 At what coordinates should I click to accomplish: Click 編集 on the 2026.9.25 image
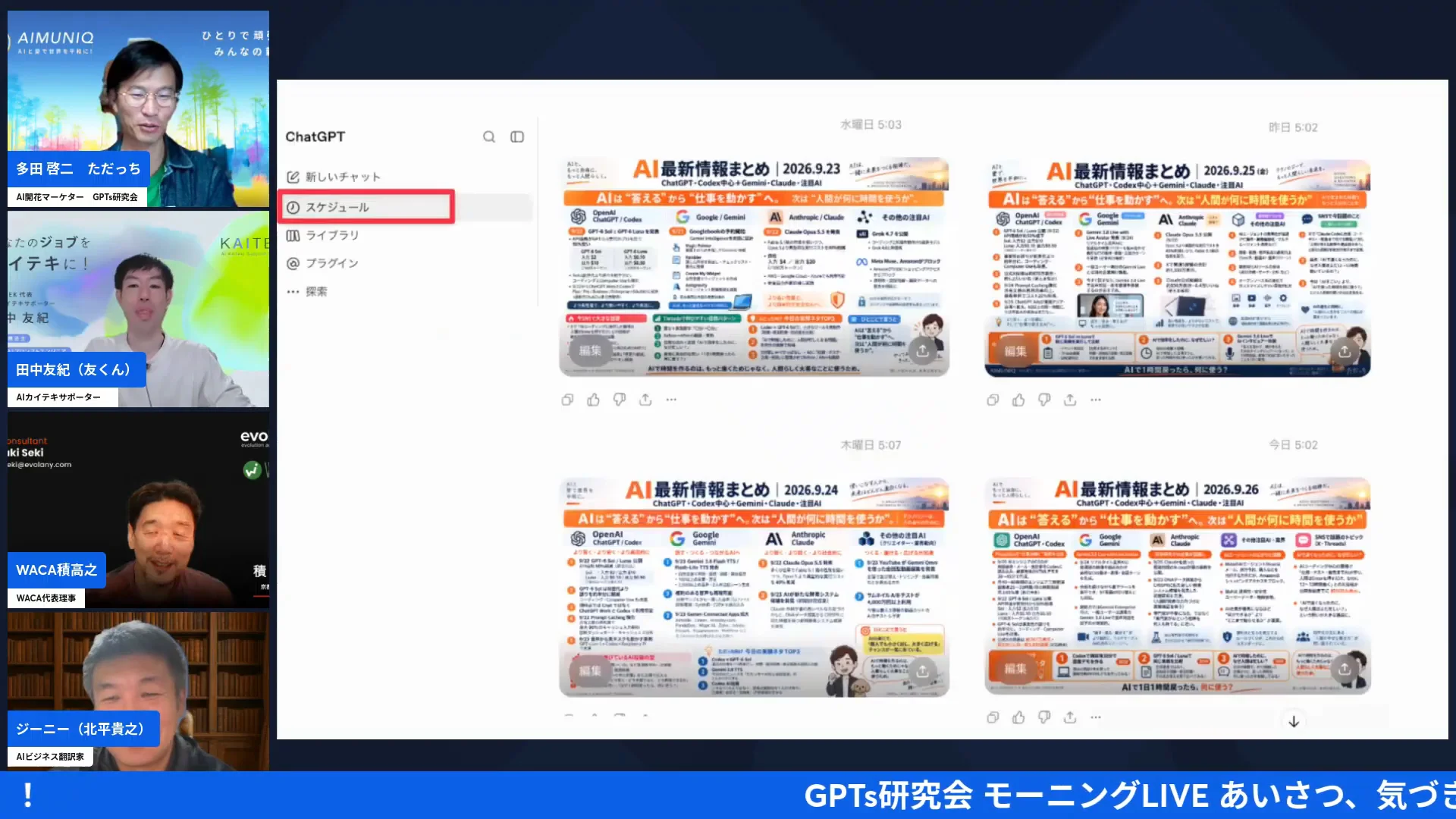[1015, 351]
